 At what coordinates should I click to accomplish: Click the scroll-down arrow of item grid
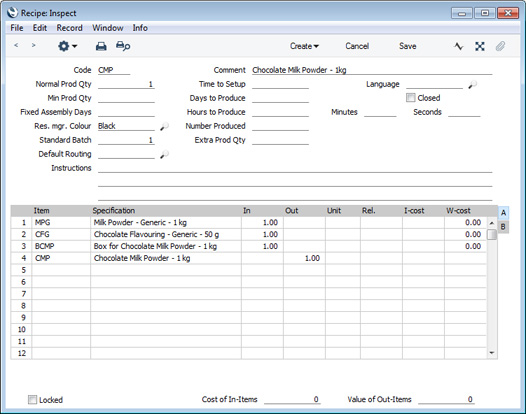click(x=492, y=353)
